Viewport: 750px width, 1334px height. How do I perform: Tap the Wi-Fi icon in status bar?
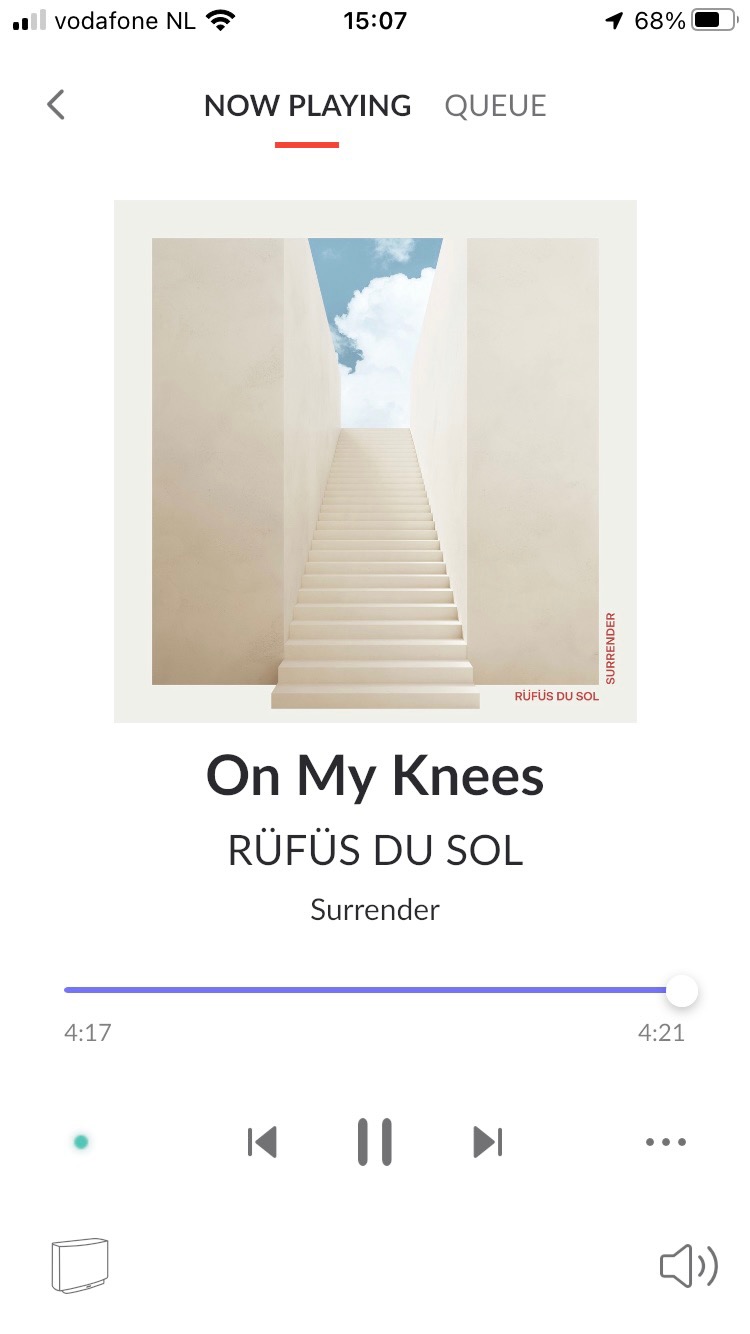219,20
